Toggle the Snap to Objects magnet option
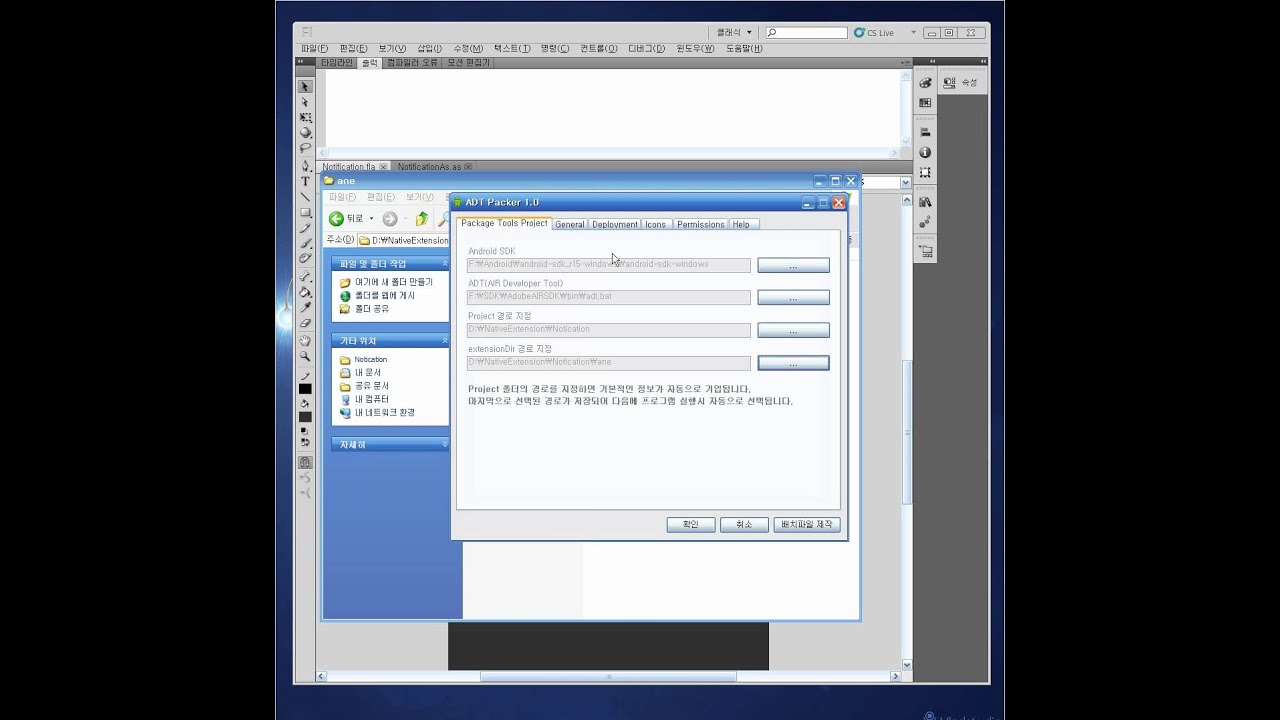The image size is (1280, 720). click(305, 462)
